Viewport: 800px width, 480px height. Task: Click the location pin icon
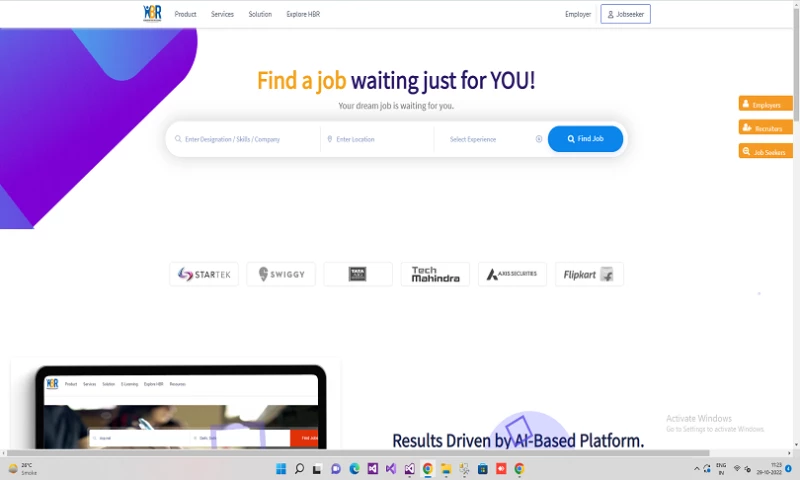click(x=330, y=139)
